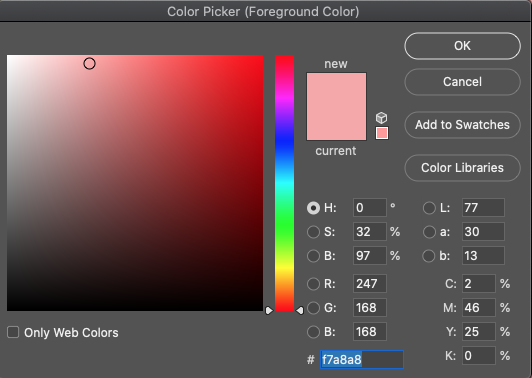Enable the Only Web Colors checkbox
This screenshot has height=378, width=532.
pyautogui.click(x=13, y=332)
